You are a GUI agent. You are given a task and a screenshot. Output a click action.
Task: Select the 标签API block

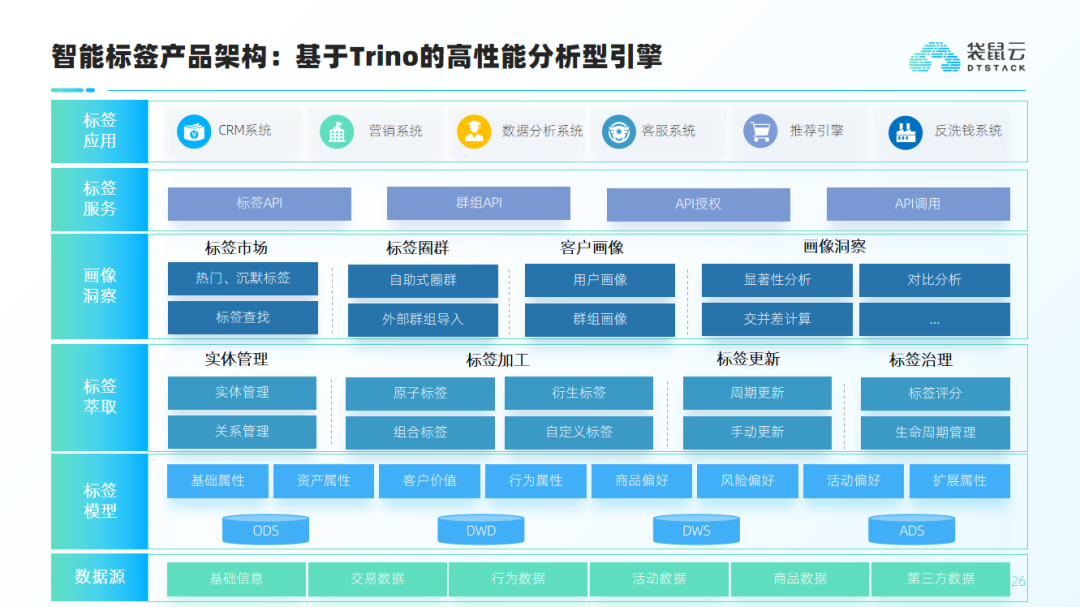260,203
